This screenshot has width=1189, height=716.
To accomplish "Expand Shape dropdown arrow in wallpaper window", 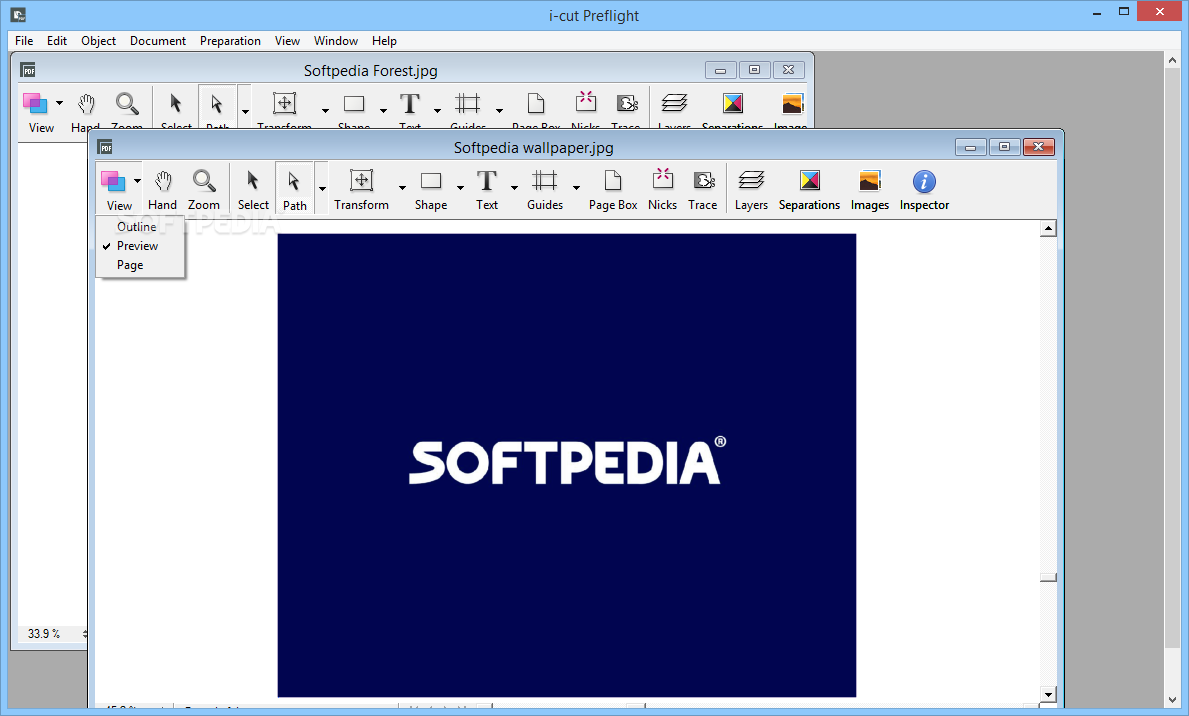I will click(460, 187).
